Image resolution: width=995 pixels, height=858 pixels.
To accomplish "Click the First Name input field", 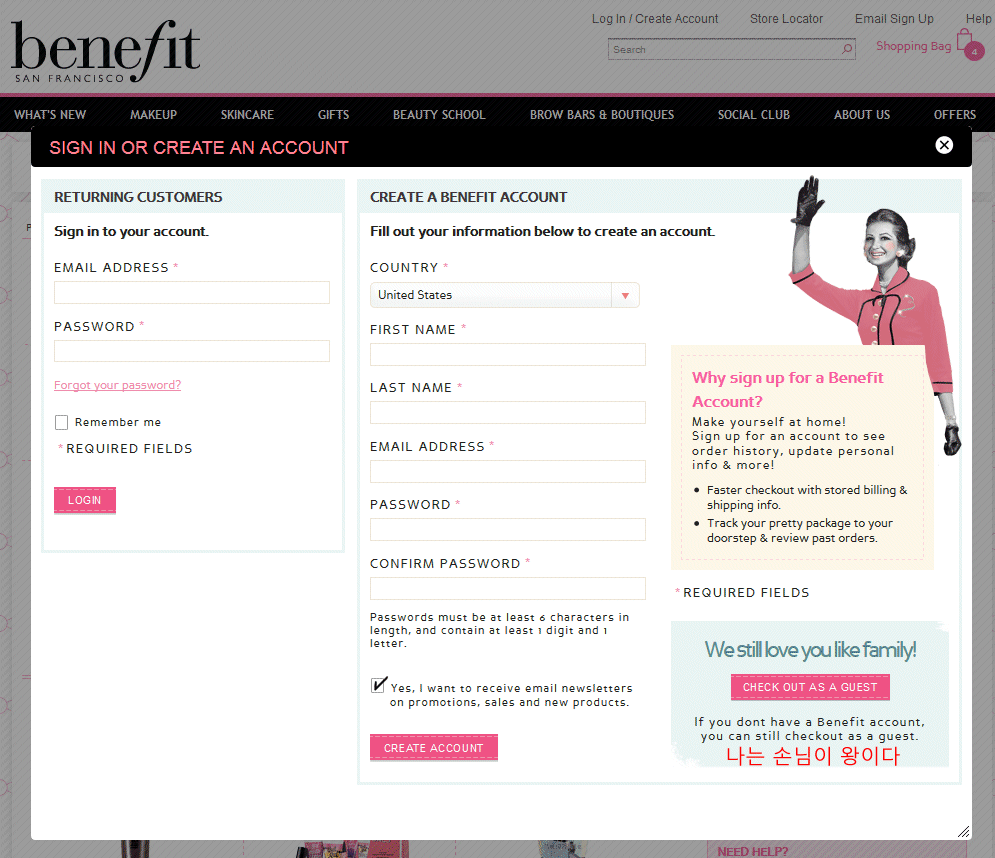I will (507, 354).
